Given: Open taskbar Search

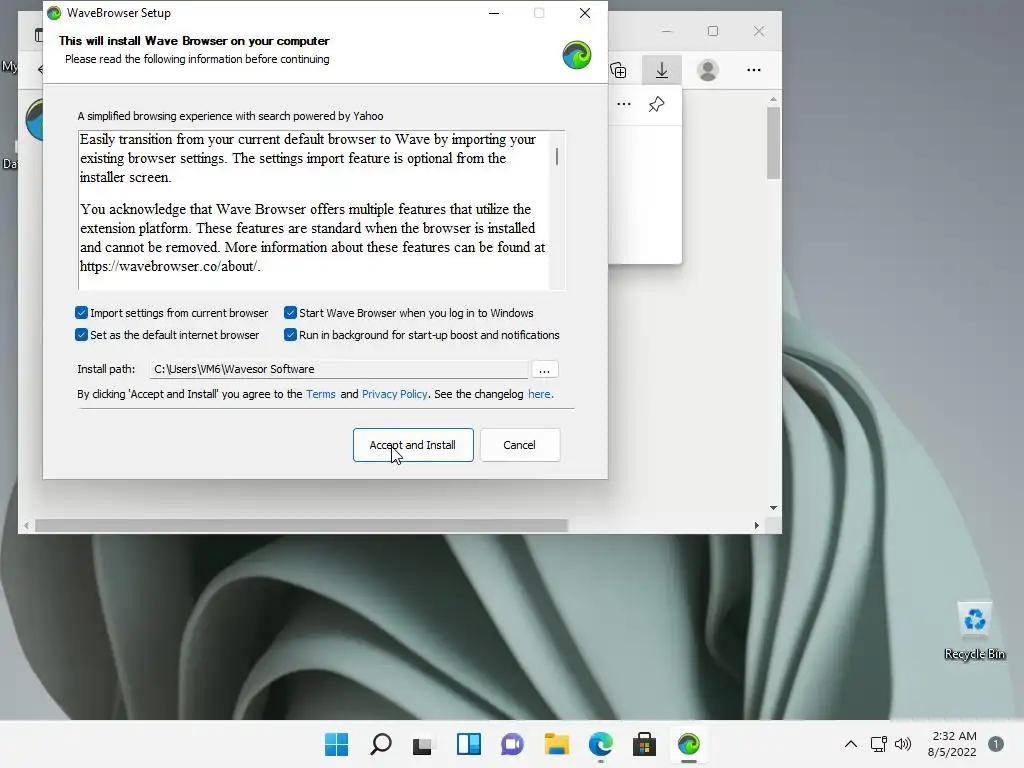Looking at the screenshot, I should pos(381,744).
